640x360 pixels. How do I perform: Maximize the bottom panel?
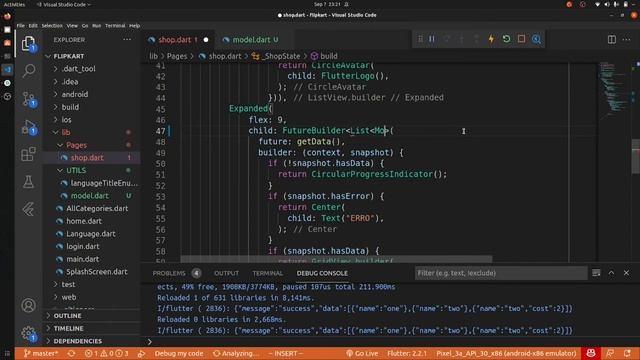tap(611, 273)
